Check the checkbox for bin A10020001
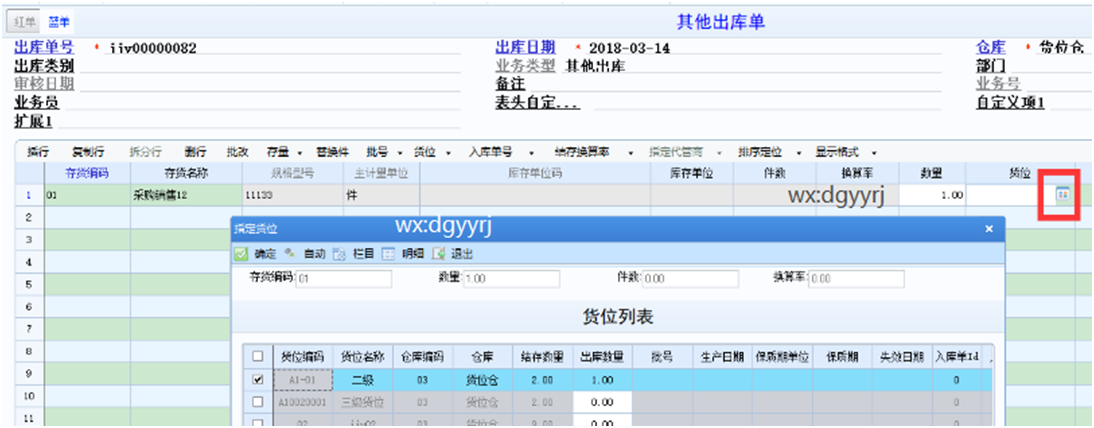This screenshot has height=428, width=1094. 257,402
